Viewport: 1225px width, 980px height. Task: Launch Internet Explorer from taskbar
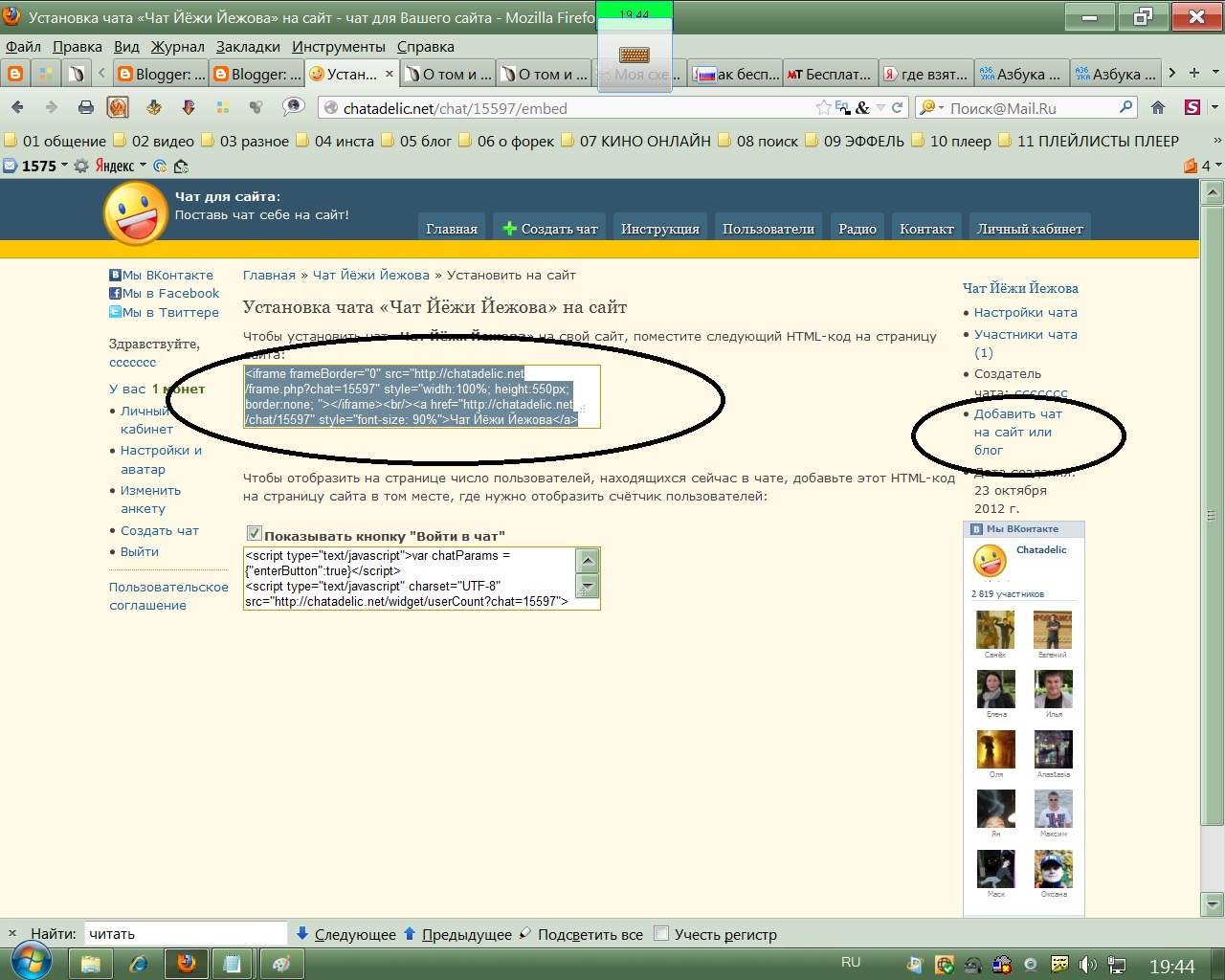(x=139, y=964)
